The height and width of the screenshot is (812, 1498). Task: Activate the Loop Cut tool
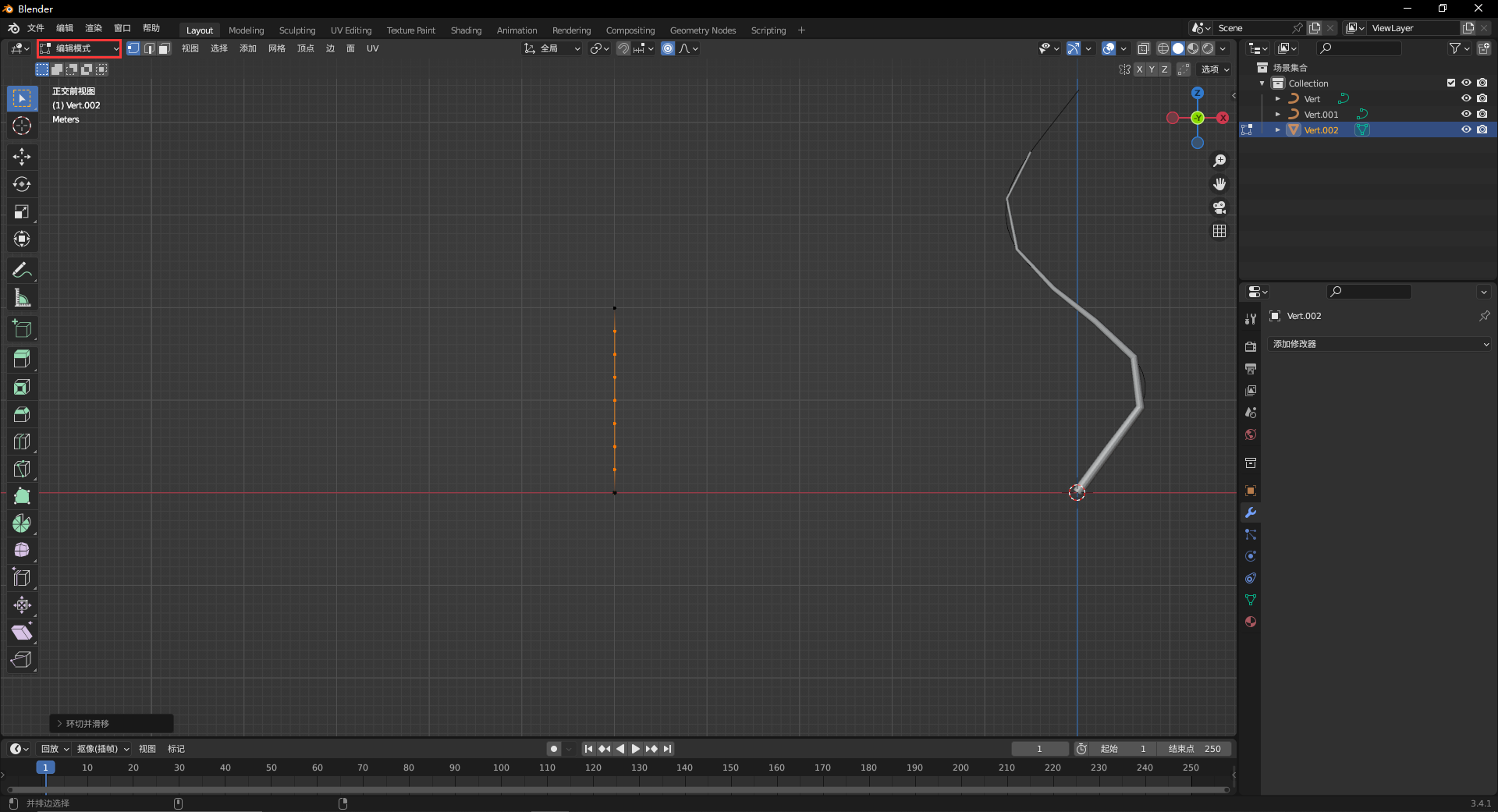tap(22, 441)
